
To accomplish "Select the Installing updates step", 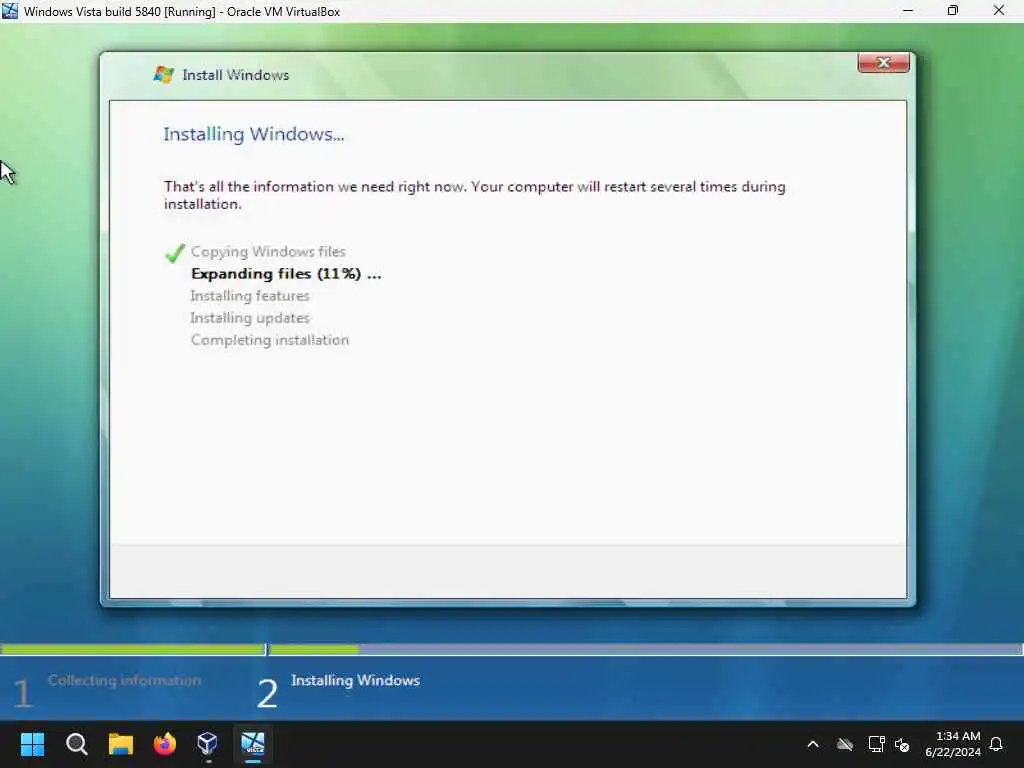I will [x=249, y=318].
